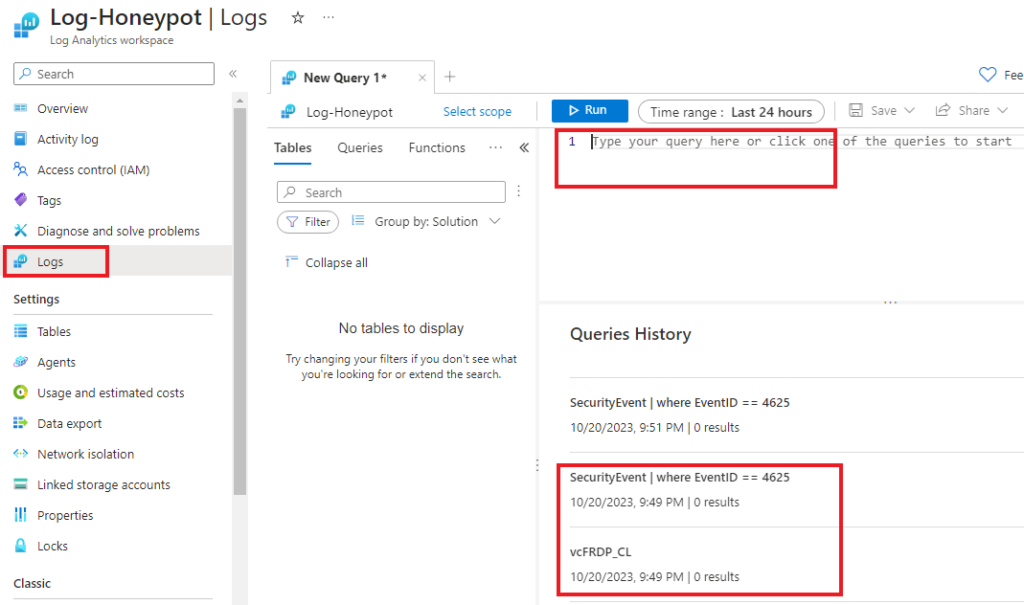Screen dimensions: 1024x605
Task: Change the Time range: Last 24 hours selector
Action: [731, 112]
